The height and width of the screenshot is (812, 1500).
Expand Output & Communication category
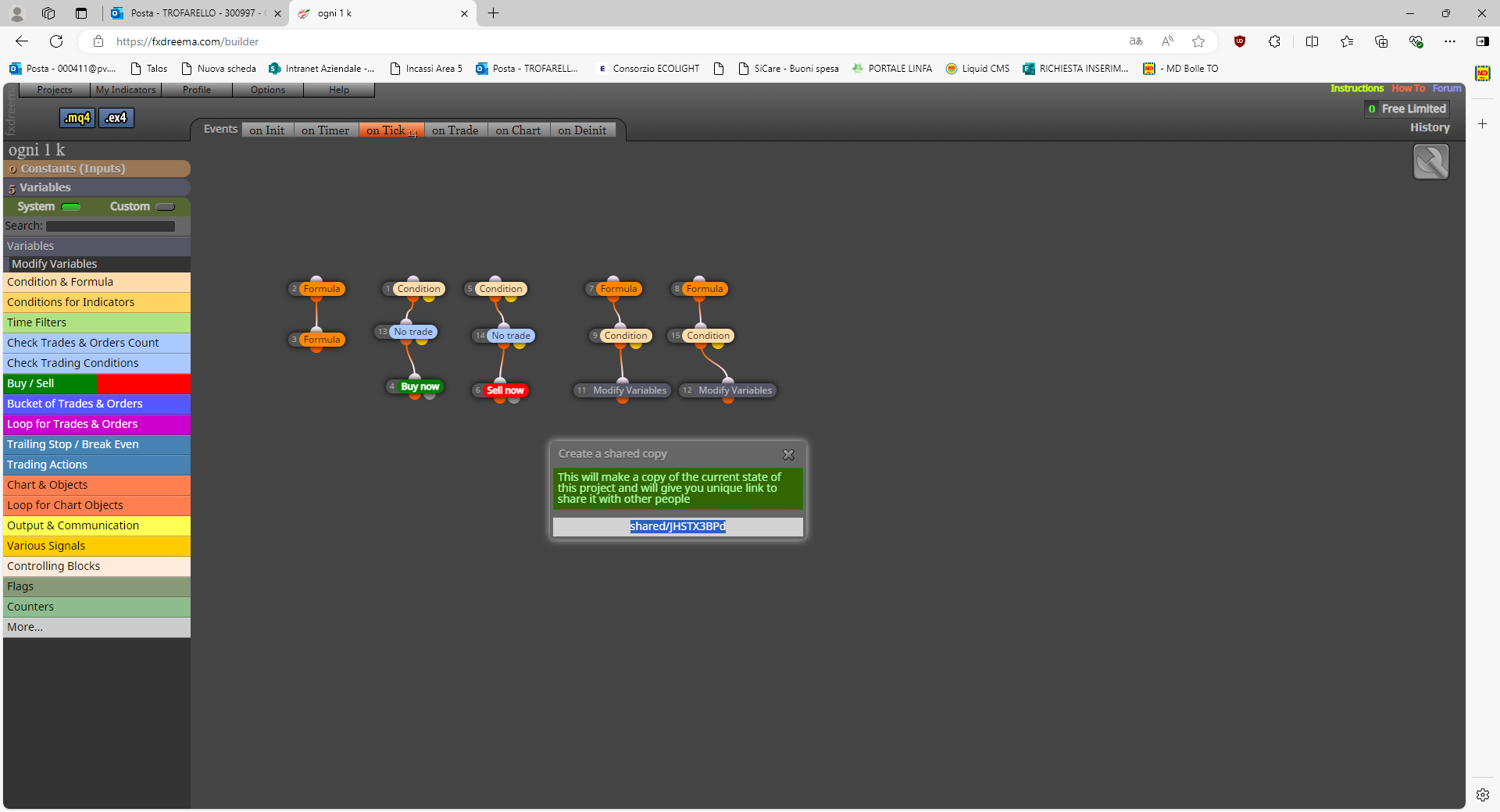click(97, 525)
